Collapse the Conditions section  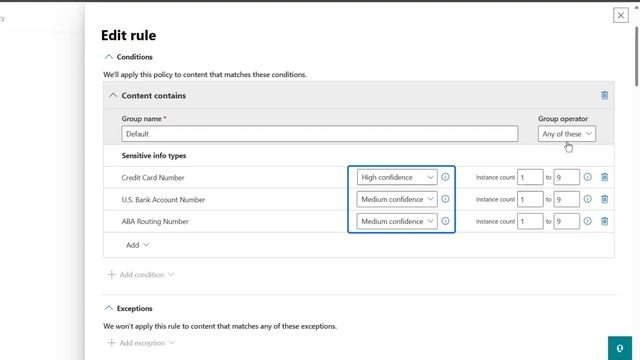[109, 57]
